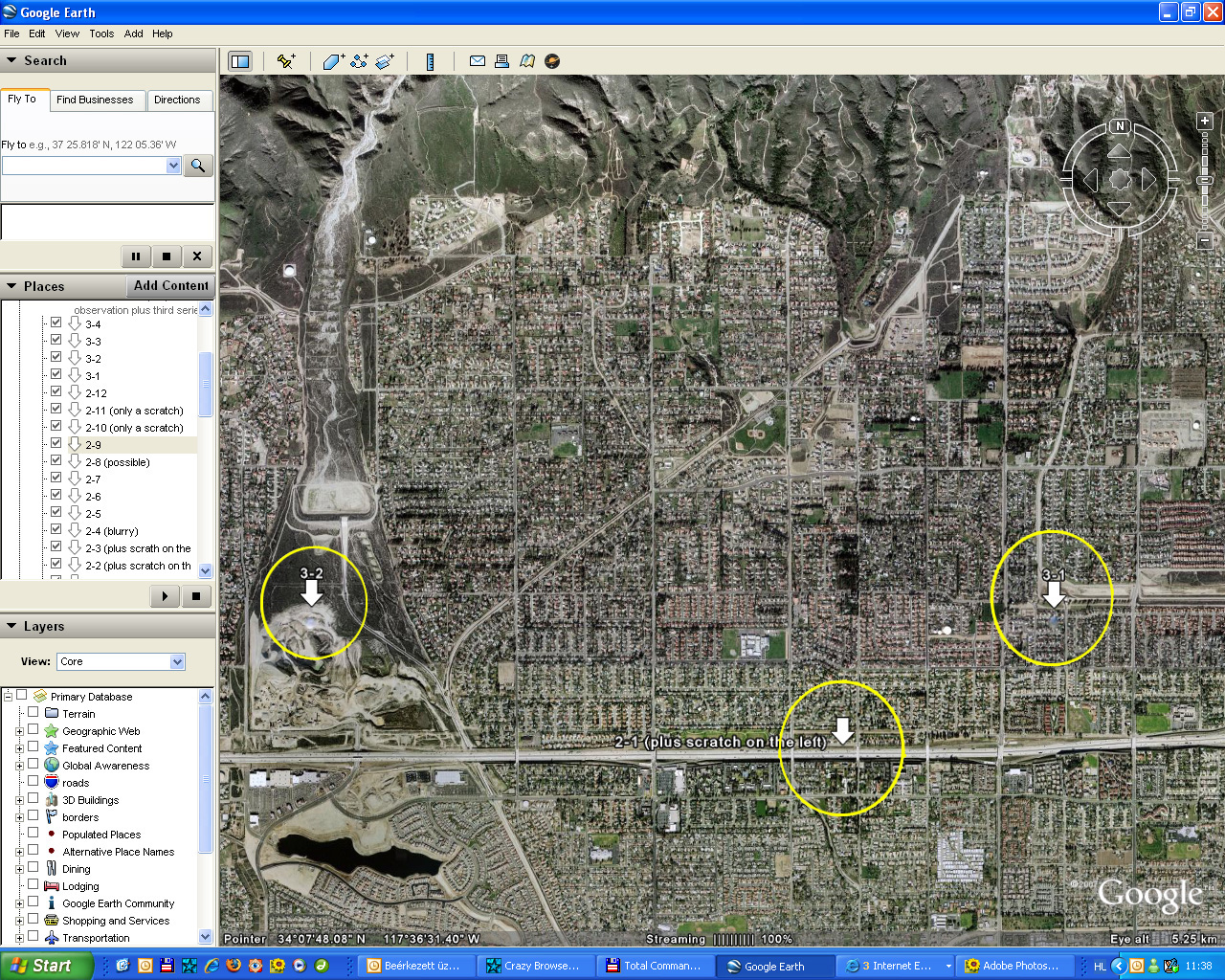Click the Add Placemark pushpin icon

tap(285, 61)
